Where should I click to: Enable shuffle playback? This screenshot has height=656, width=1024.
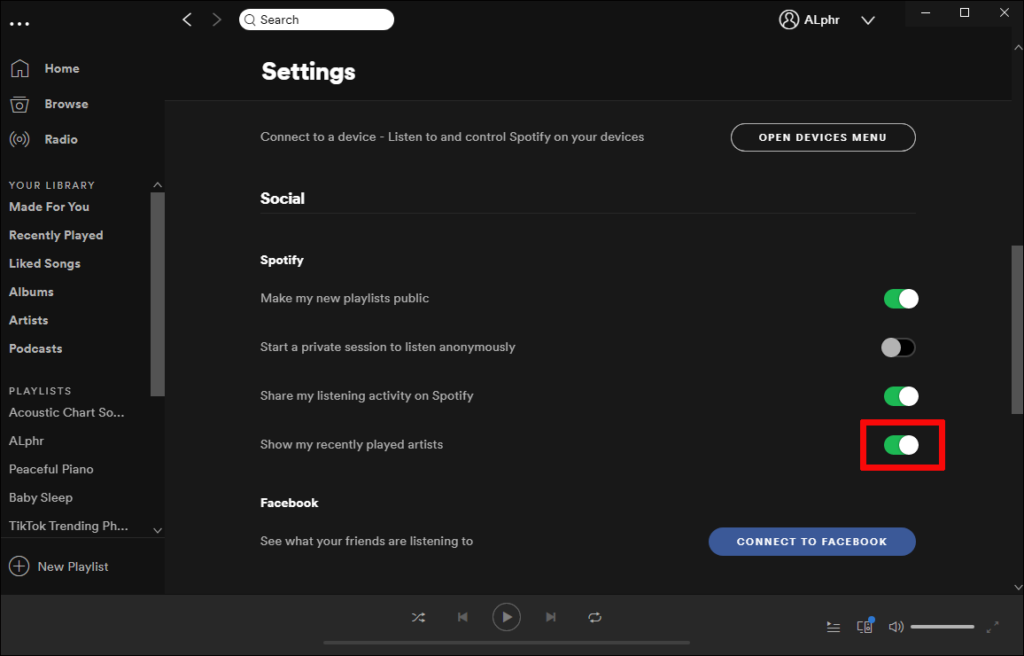point(419,617)
